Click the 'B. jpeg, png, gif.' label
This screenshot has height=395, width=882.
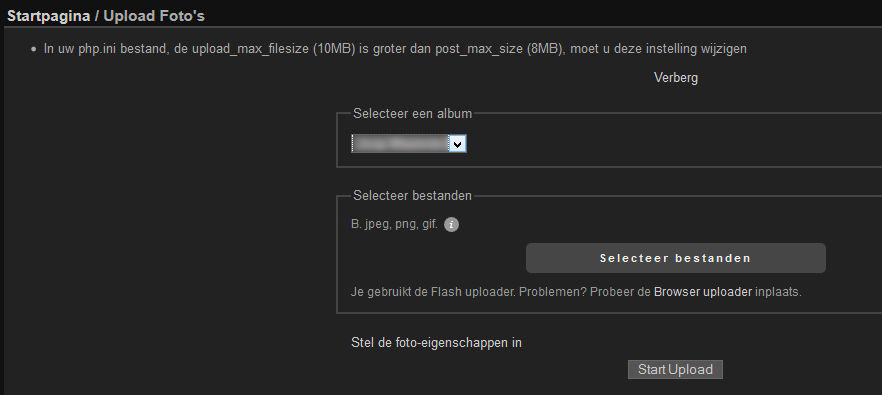point(394,225)
